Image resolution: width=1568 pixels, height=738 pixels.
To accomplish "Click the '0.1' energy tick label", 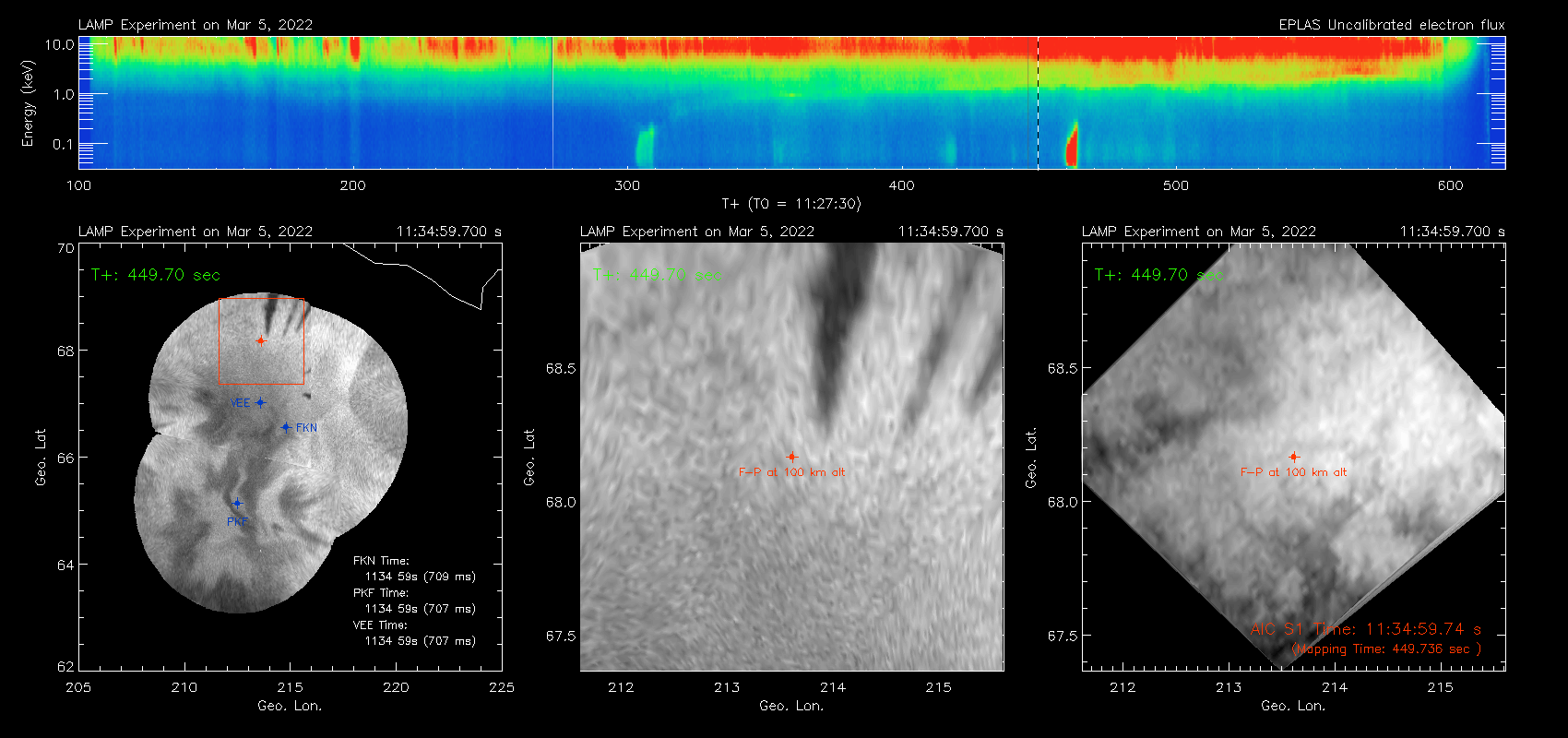I will click(x=64, y=144).
